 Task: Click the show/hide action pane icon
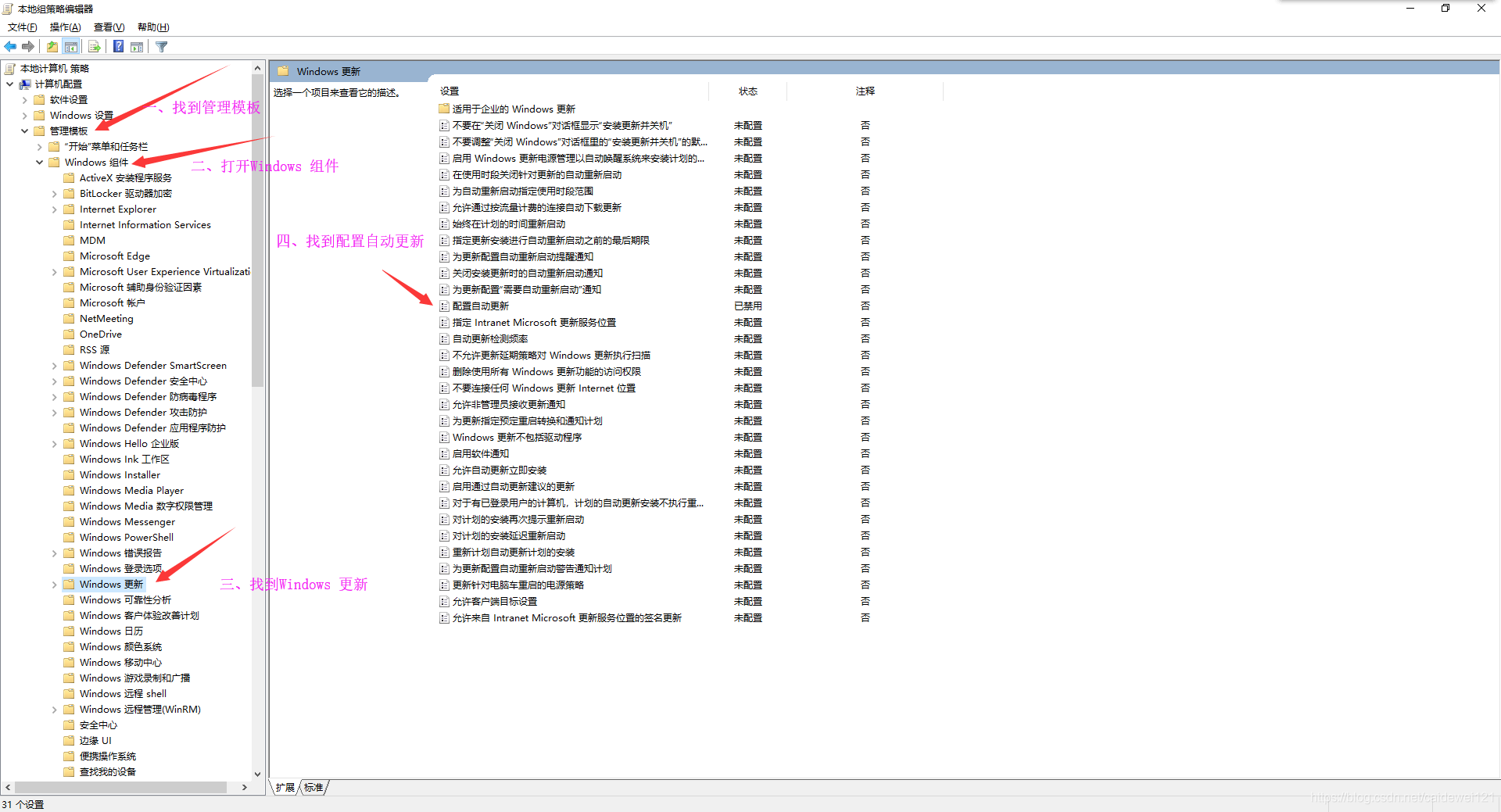coord(137,46)
